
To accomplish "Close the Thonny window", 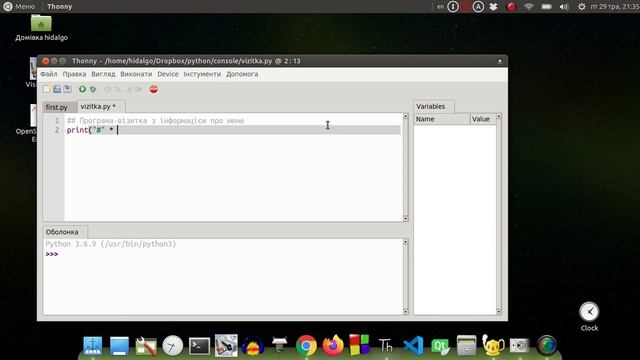I will pyautogui.click(x=45, y=61).
